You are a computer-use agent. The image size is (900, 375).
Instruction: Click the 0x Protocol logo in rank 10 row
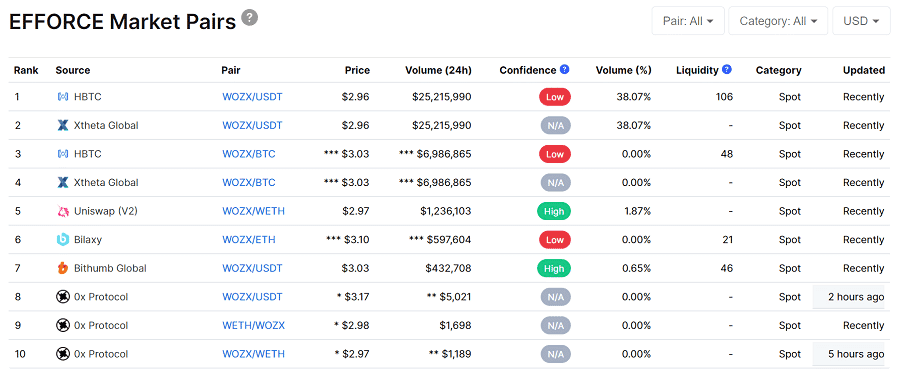pyautogui.click(x=63, y=354)
